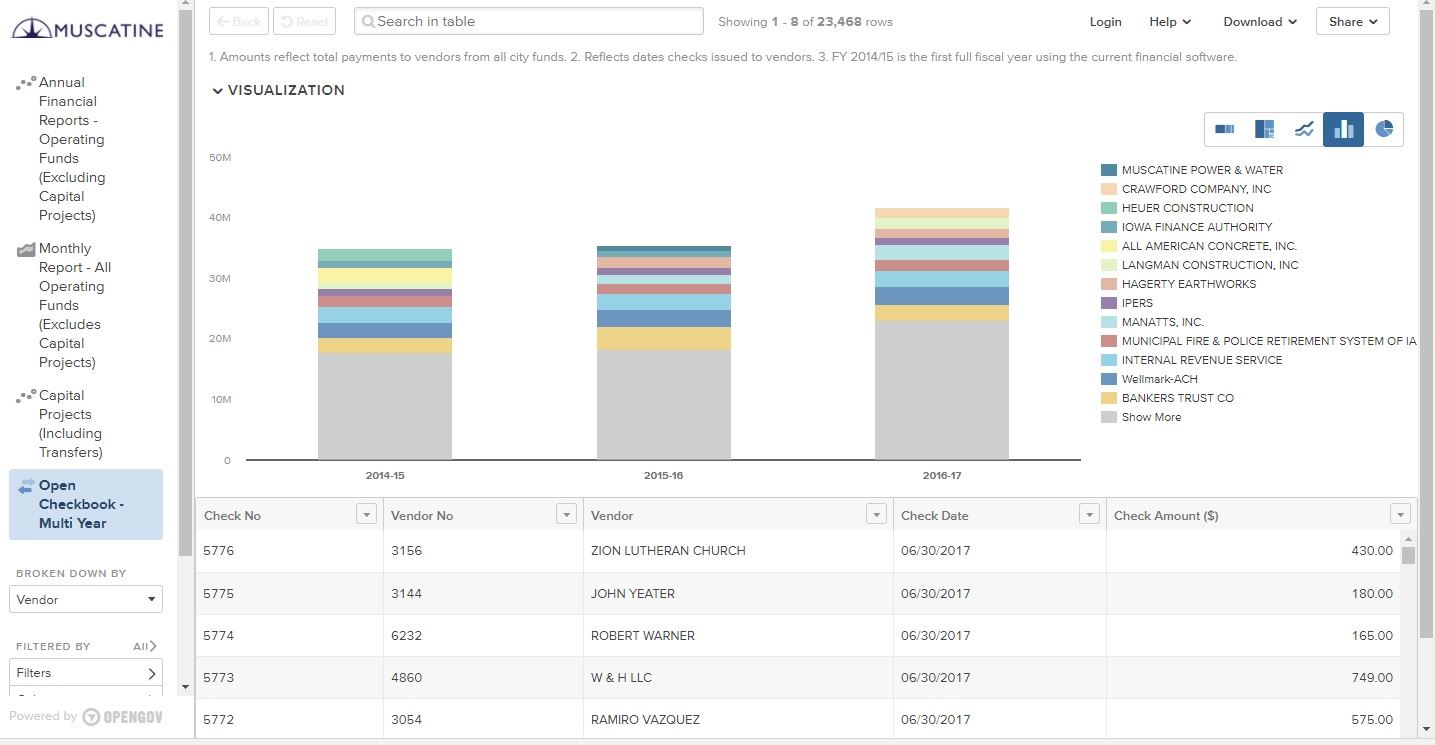
Task: Expand the Filters panel
Action: (85, 672)
